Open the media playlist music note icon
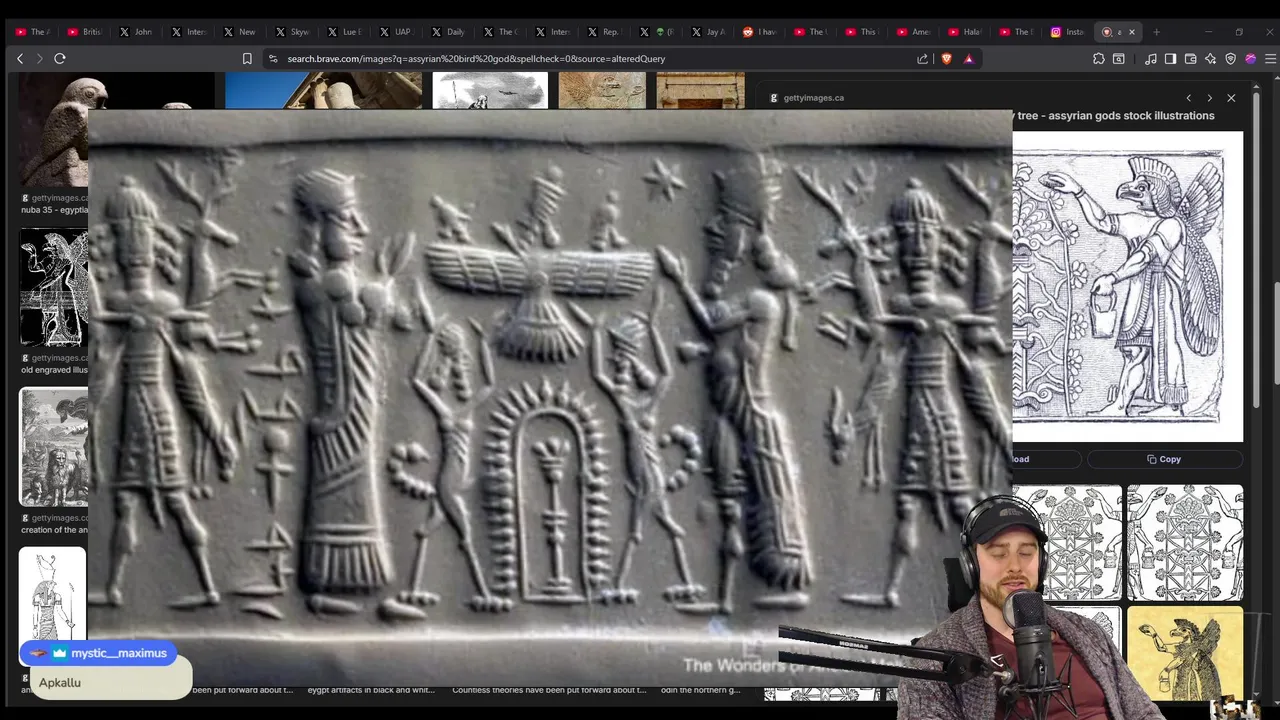Screen dimensions: 1280x720 tap(1151, 59)
